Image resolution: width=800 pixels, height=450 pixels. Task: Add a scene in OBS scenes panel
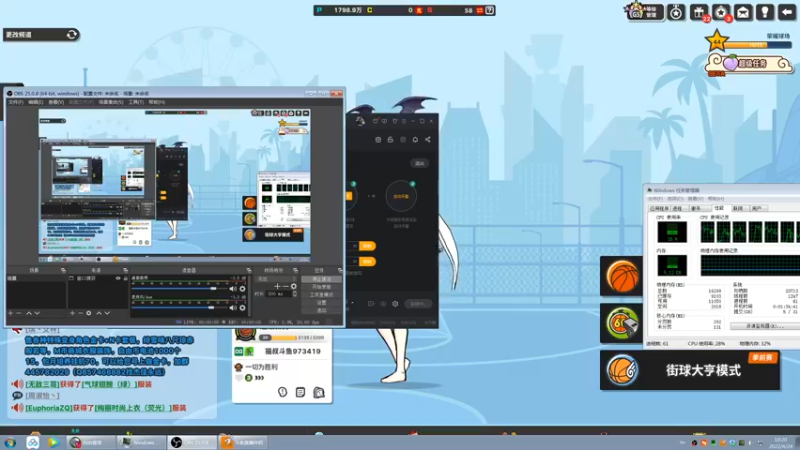coord(10,313)
